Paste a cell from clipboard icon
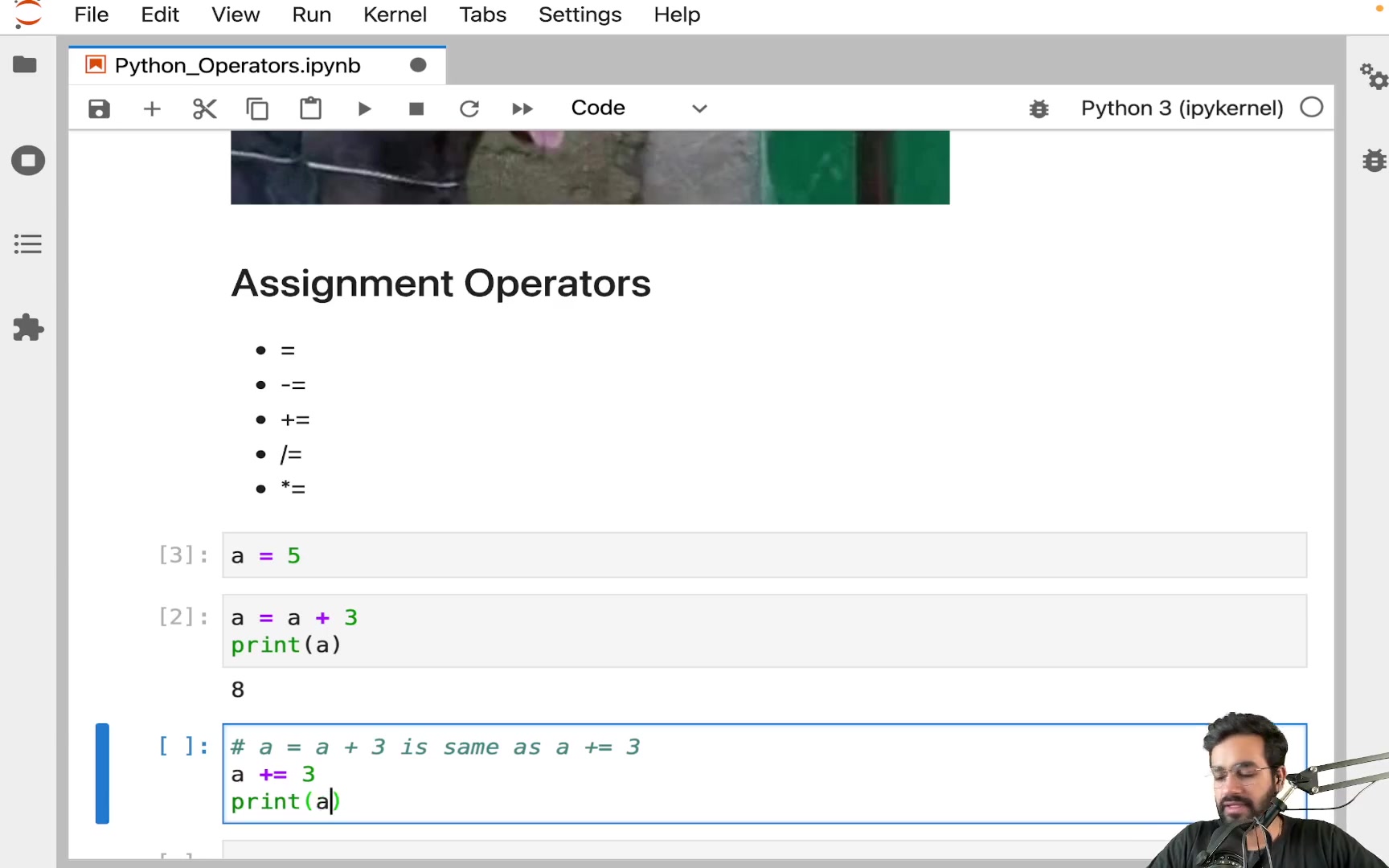1389x868 pixels. 310,108
